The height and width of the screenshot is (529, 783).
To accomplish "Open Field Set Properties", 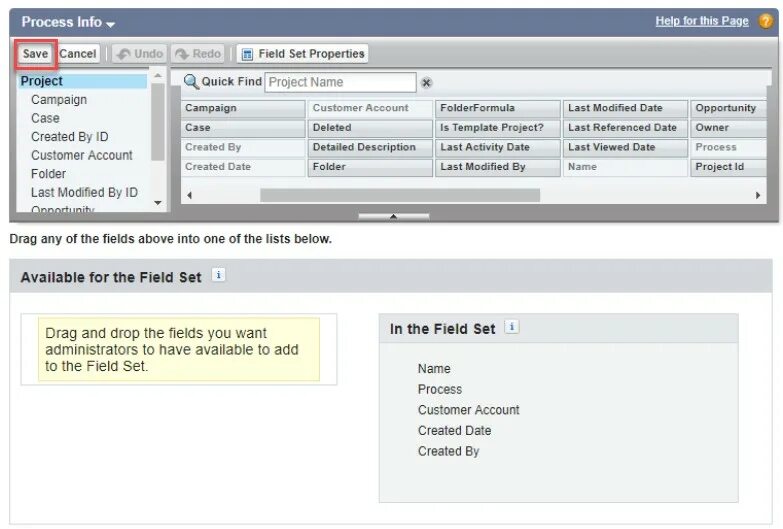I will 303,54.
